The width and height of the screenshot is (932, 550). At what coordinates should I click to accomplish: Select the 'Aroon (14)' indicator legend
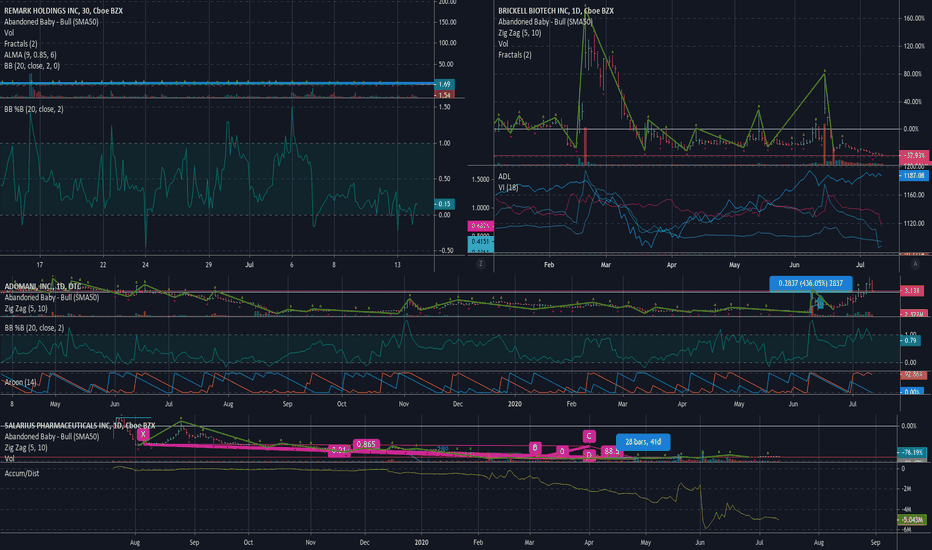(20, 382)
